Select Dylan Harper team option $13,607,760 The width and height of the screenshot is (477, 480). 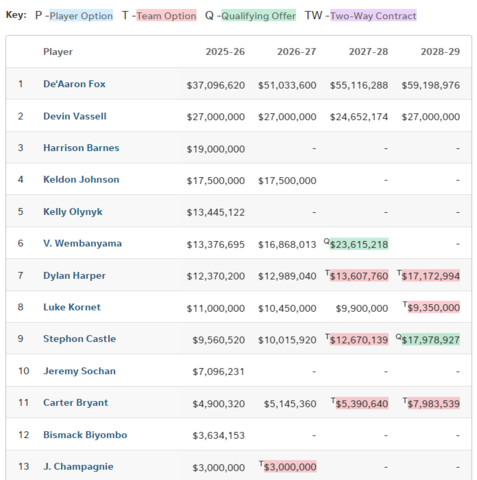click(359, 276)
